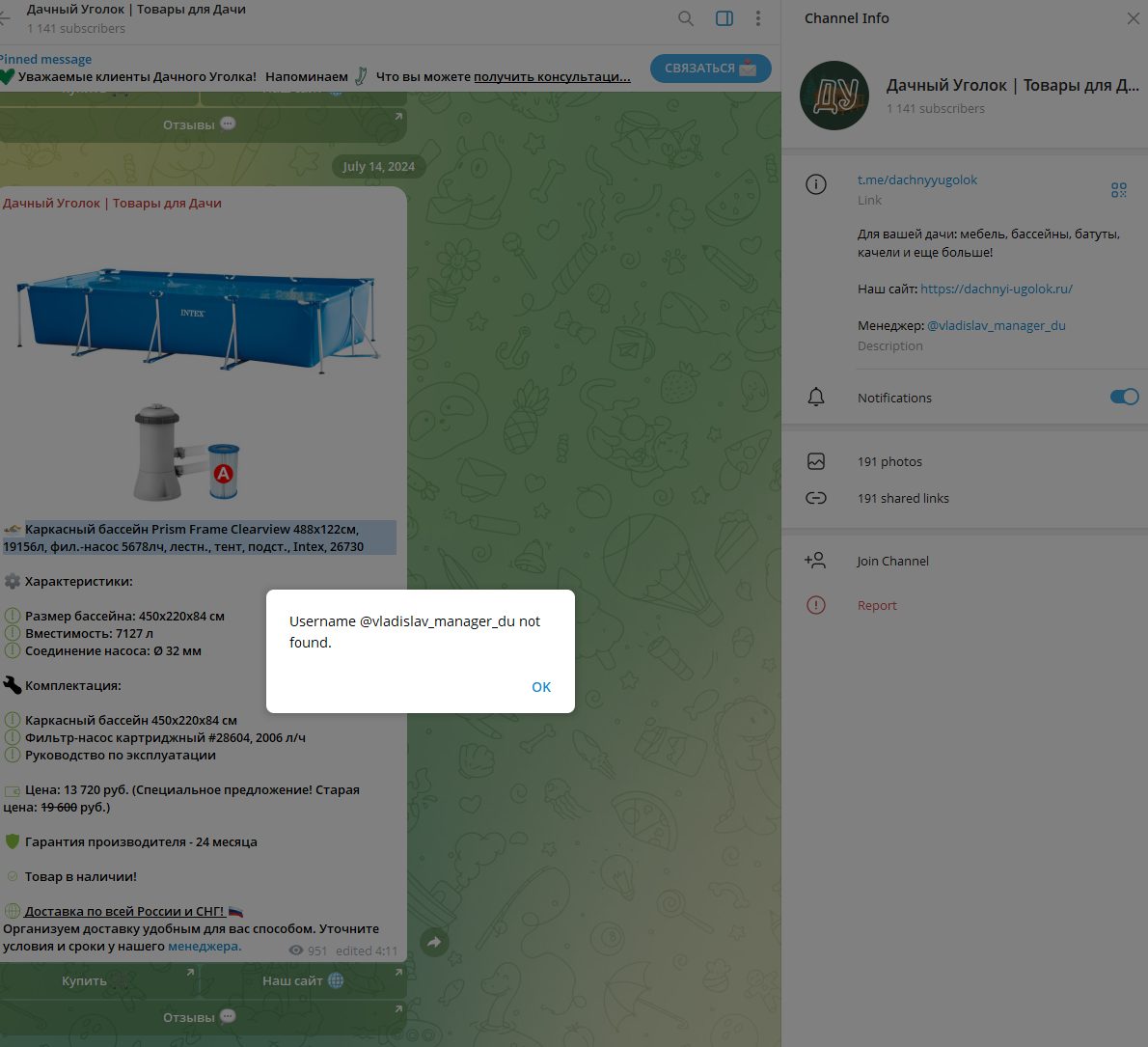Screen dimensions: 1148x1047
Task: Open search in the channel header
Action: [685, 18]
